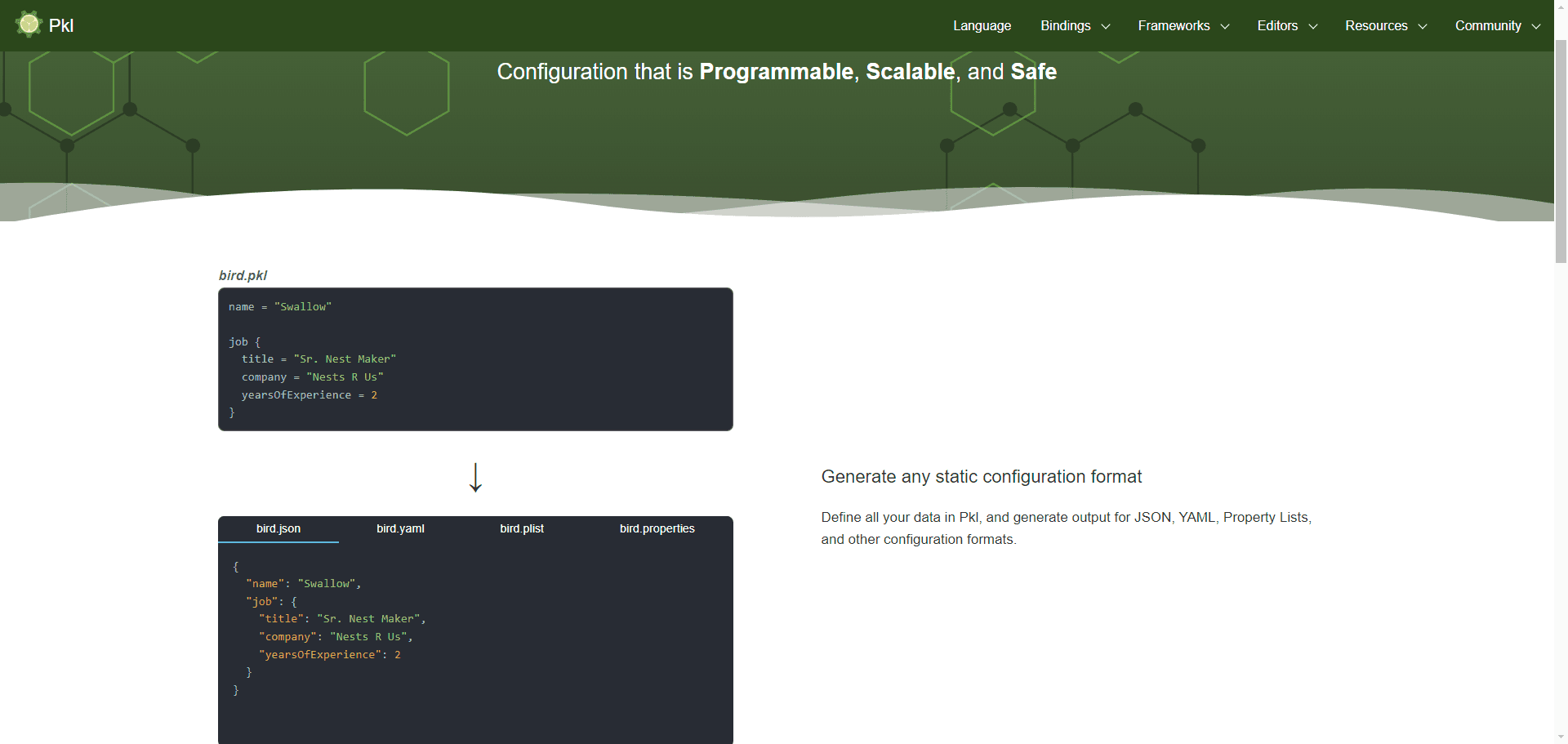Click the Pkl logo icon
This screenshot has width=1568, height=744.
click(x=29, y=25)
